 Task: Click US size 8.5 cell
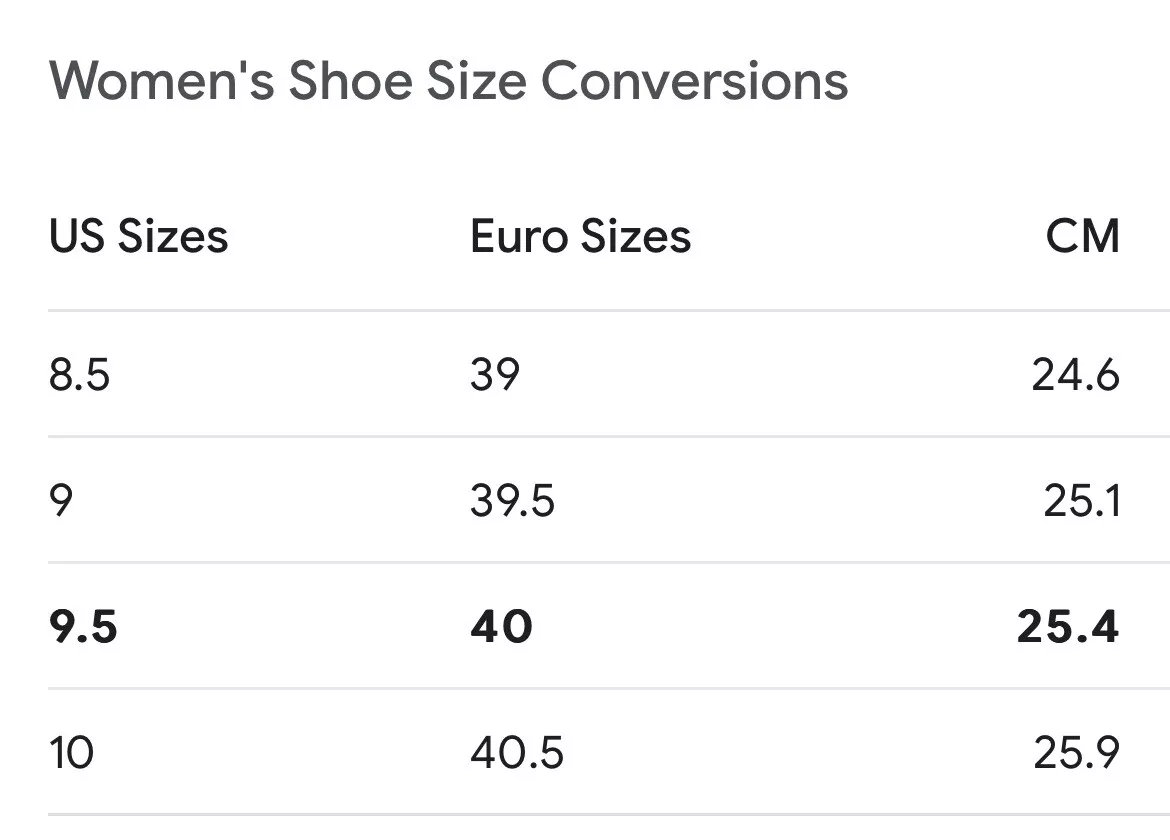[79, 374]
